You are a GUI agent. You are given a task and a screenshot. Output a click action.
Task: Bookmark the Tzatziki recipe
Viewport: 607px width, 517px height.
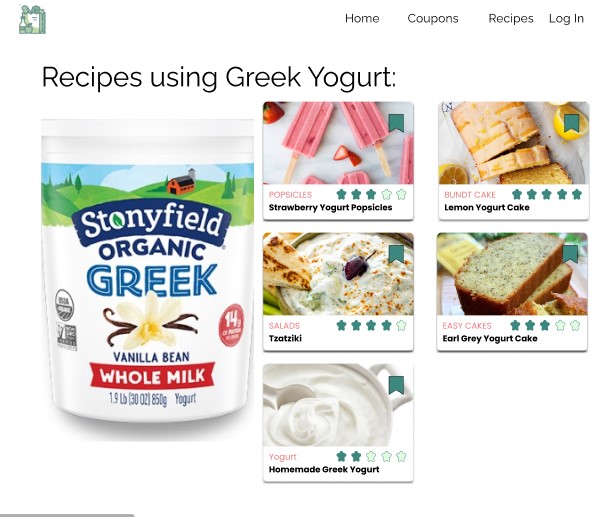(x=396, y=254)
